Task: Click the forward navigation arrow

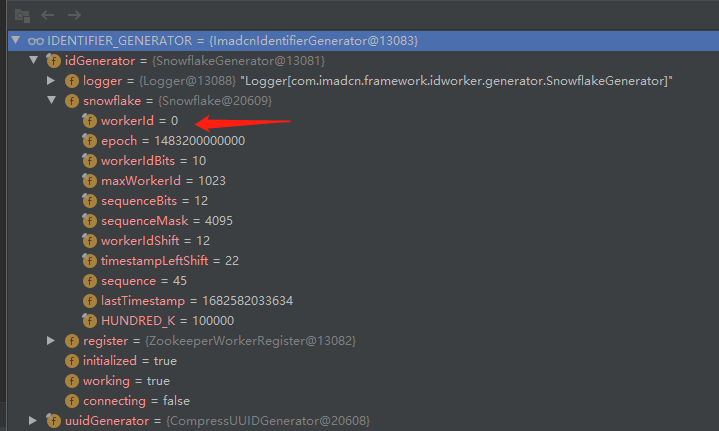Action: pos(72,15)
